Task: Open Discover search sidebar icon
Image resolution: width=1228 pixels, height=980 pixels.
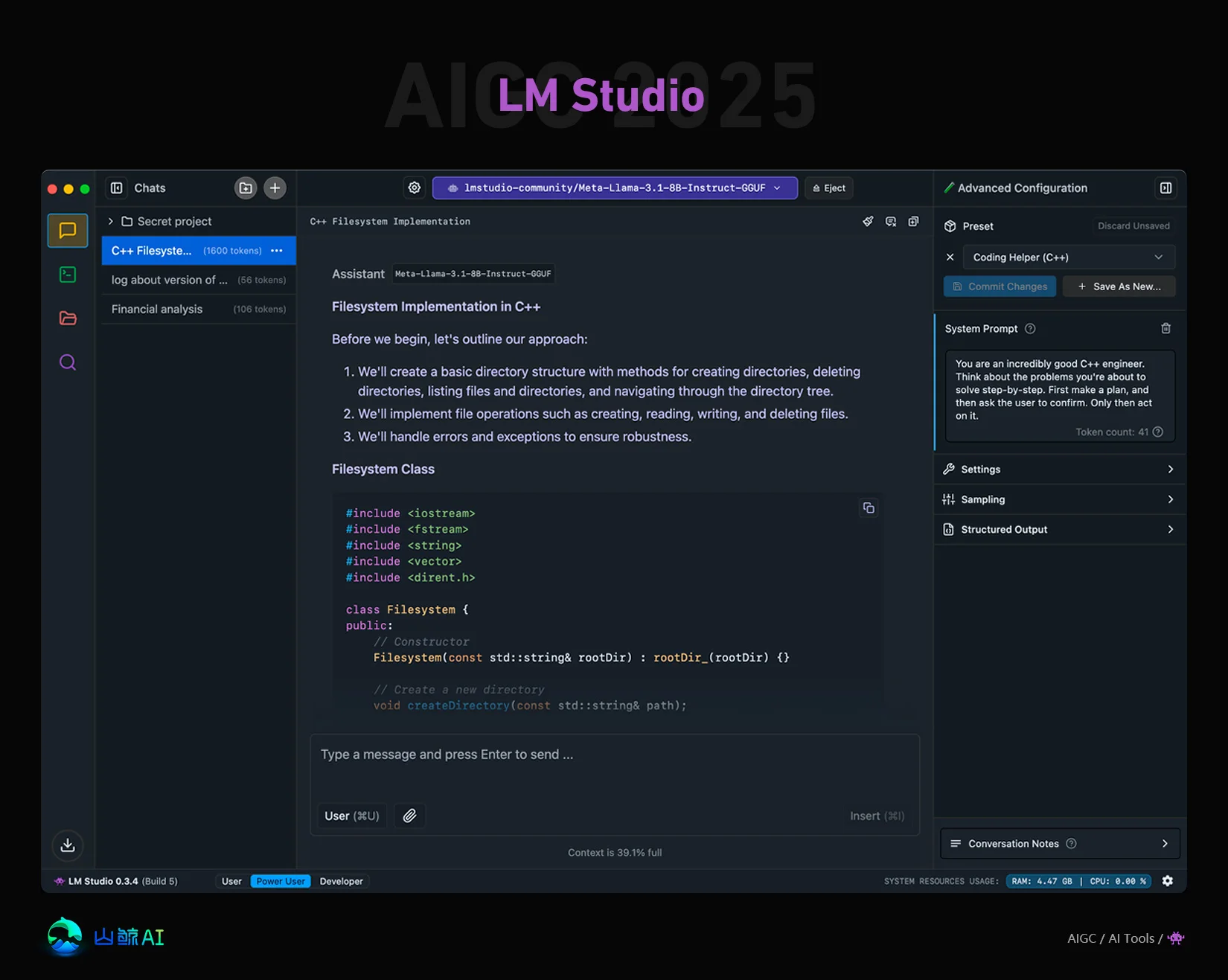Action: [x=68, y=362]
